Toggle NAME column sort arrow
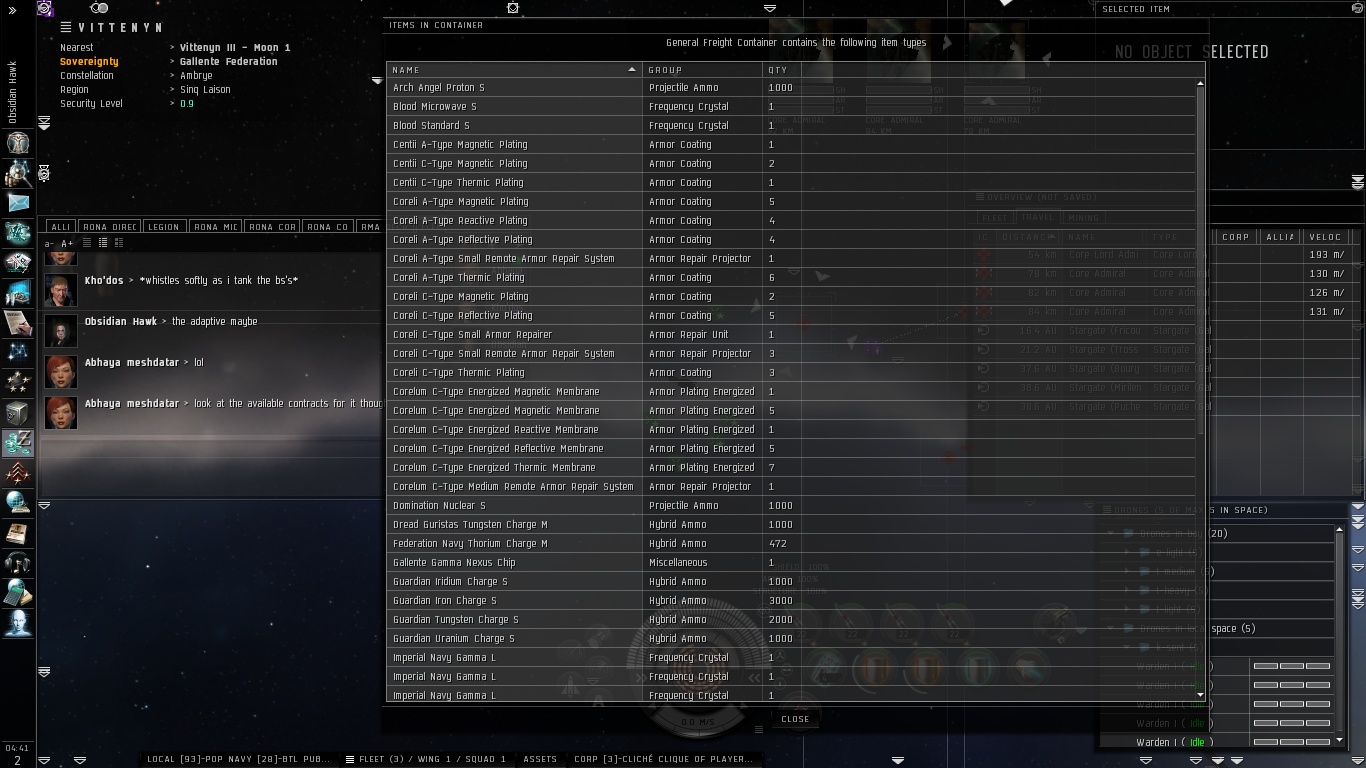This screenshot has width=1366, height=768. [631, 70]
